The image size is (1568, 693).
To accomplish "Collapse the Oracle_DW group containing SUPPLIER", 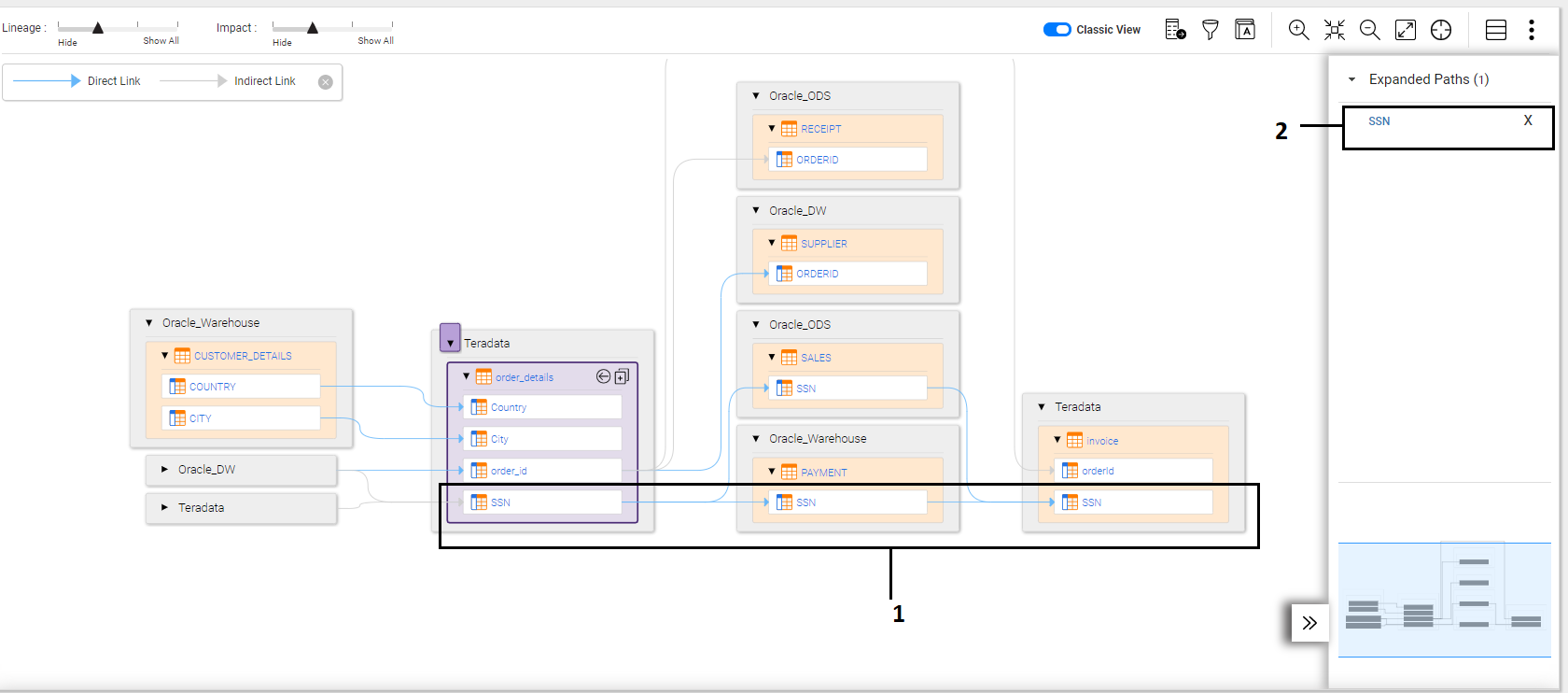I will tap(756, 211).
